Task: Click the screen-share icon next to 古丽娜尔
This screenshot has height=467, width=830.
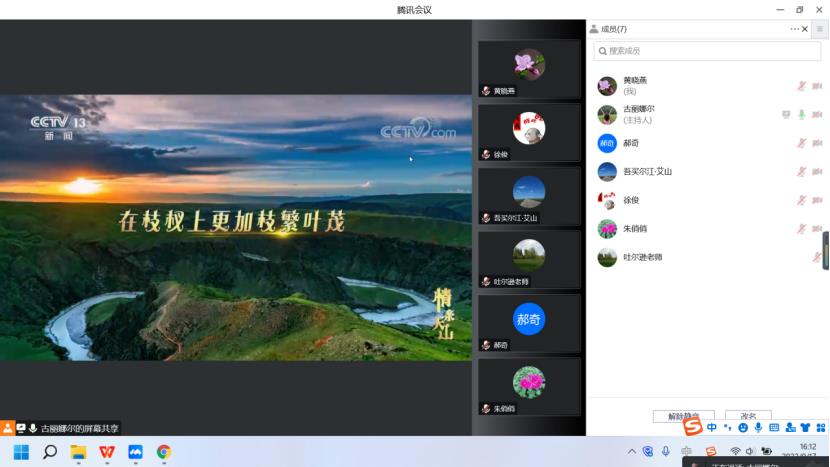Action: tap(786, 114)
